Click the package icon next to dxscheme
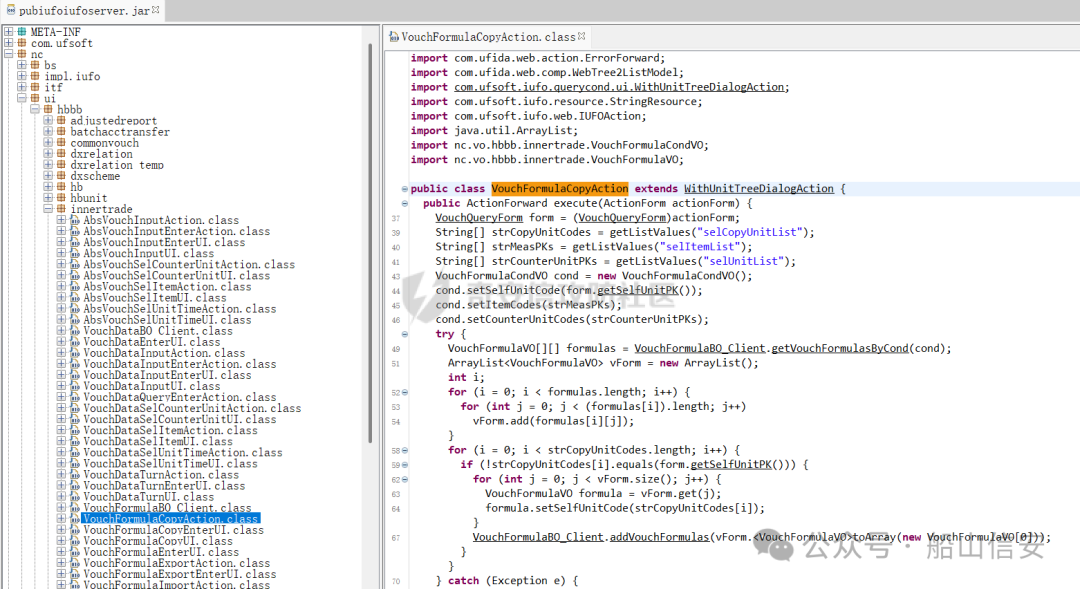The height and width of the screenshot is (589, 1080). [61, 176]
